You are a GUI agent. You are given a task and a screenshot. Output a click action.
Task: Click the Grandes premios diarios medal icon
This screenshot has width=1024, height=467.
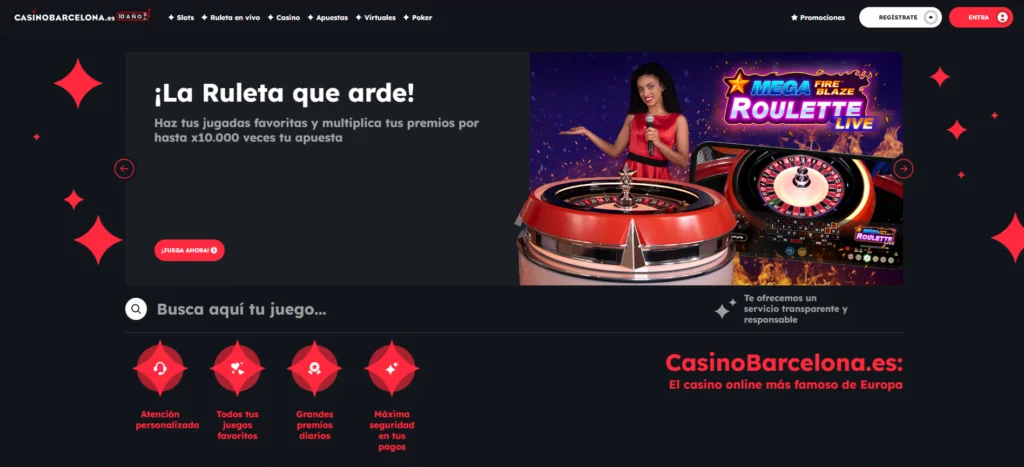click(314, 368)
